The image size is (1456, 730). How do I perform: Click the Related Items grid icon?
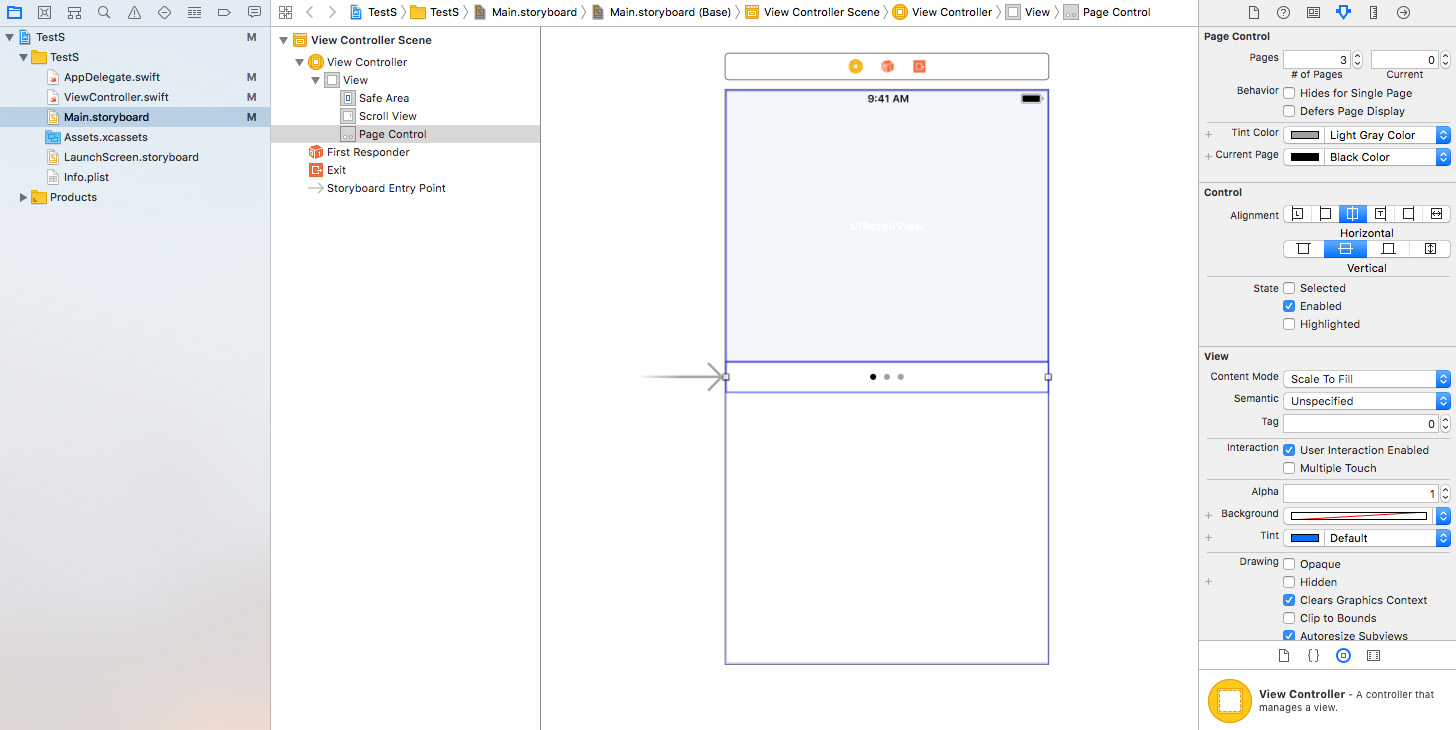click(286, 12)
